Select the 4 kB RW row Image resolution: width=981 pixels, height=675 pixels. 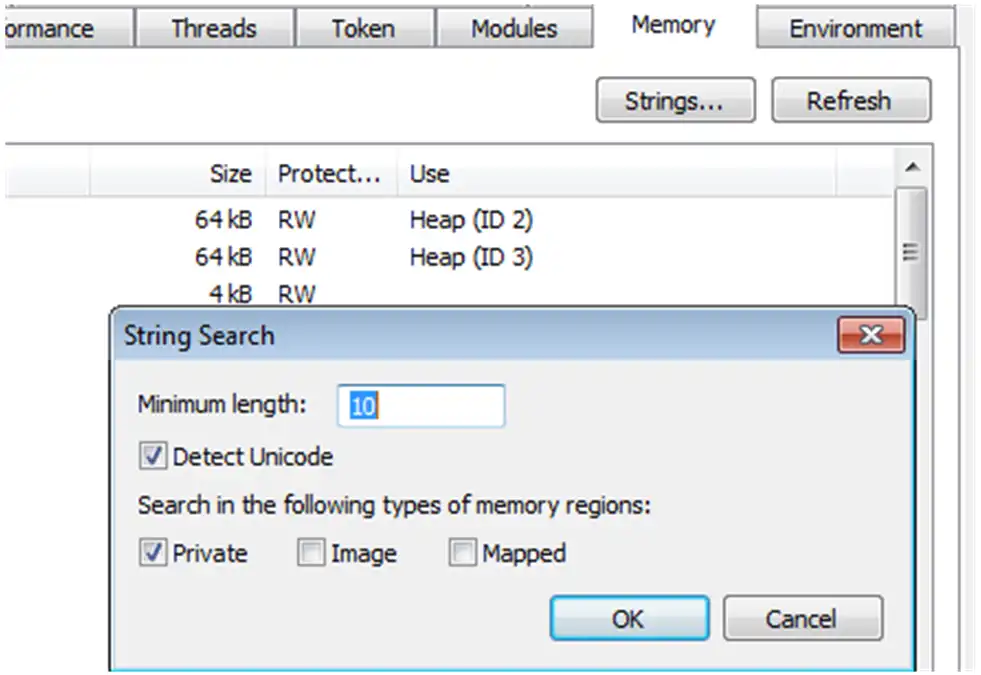click(449, 293)
